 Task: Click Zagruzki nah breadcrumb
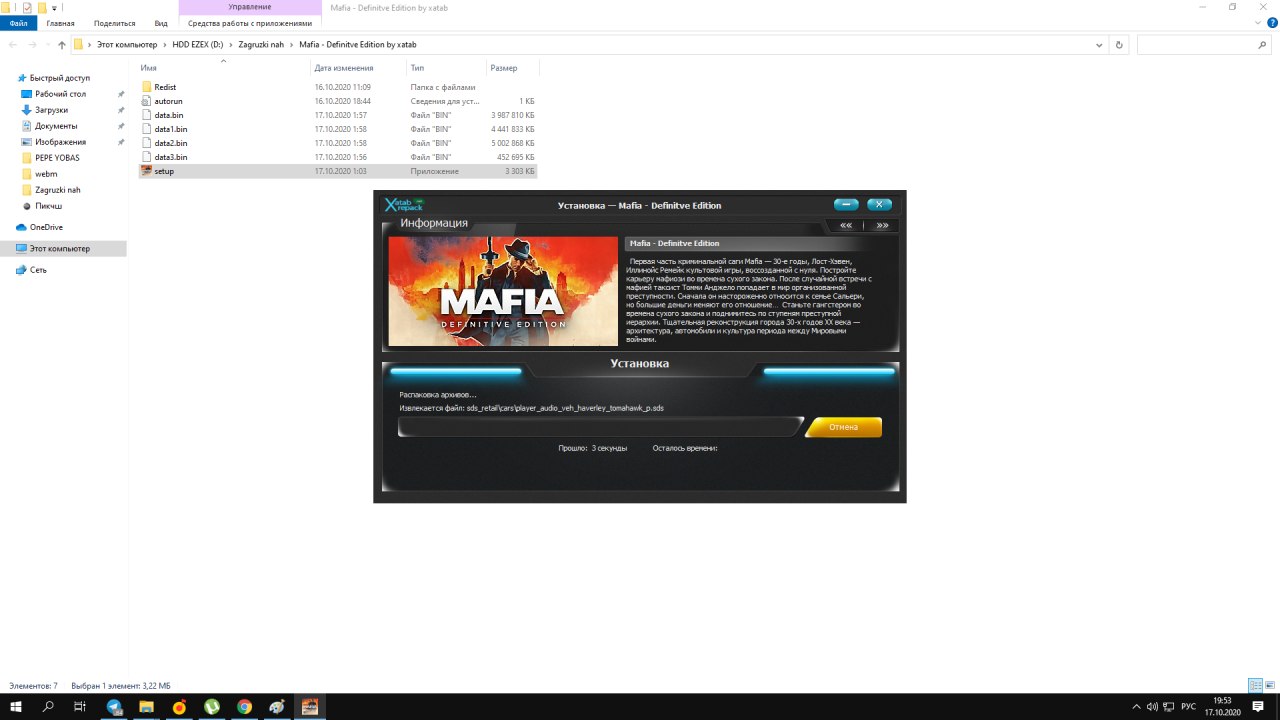click(x=262, y=45)
